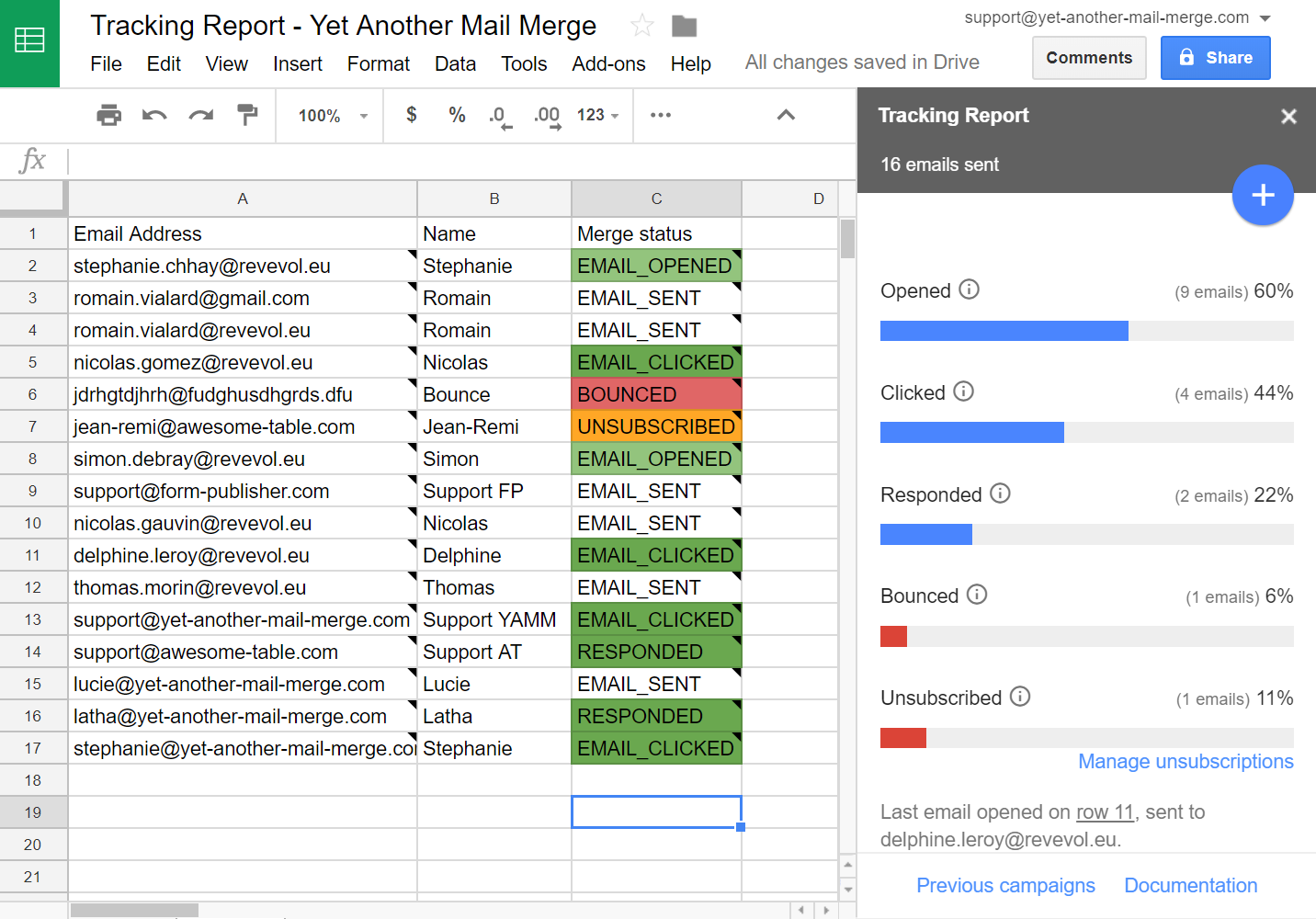Click the scroll right arrow
The height and width of the screenshot is (919, 1316).
coord(826,910)
